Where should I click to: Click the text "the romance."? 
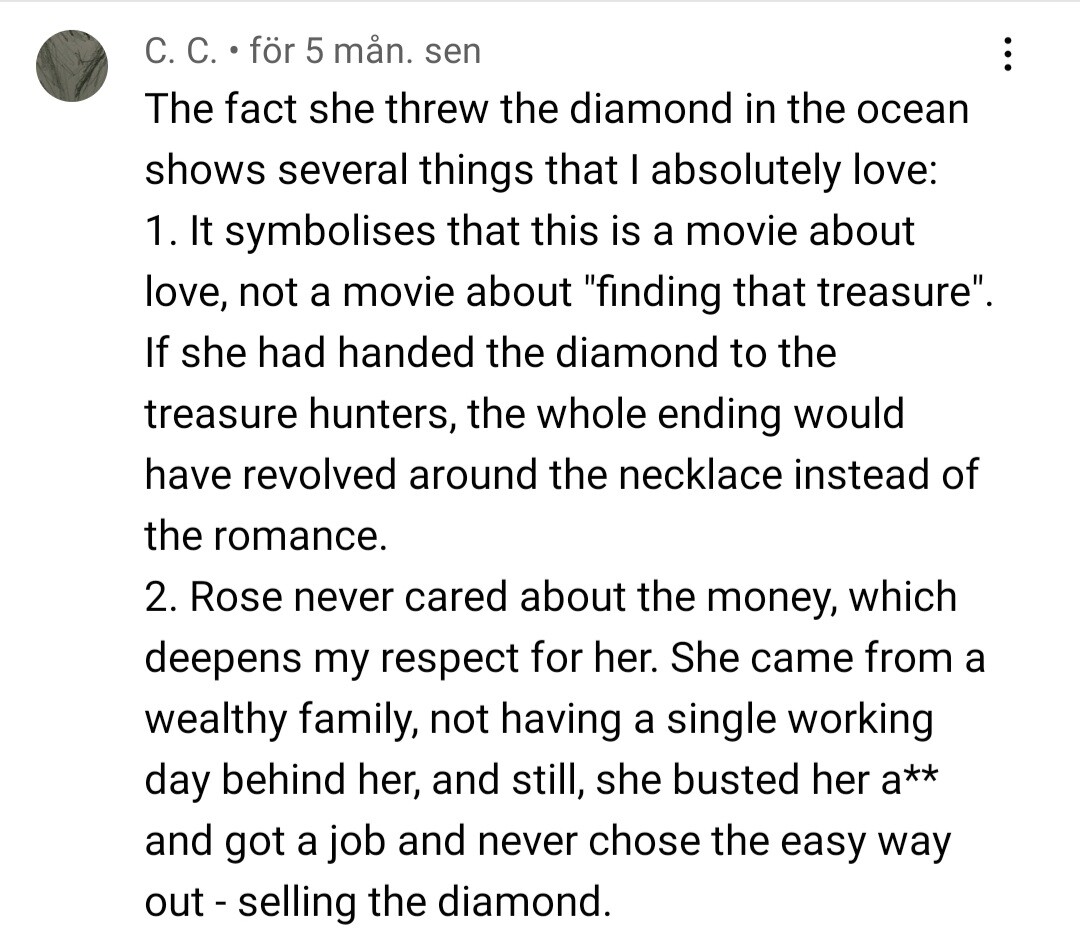(266, 536)
